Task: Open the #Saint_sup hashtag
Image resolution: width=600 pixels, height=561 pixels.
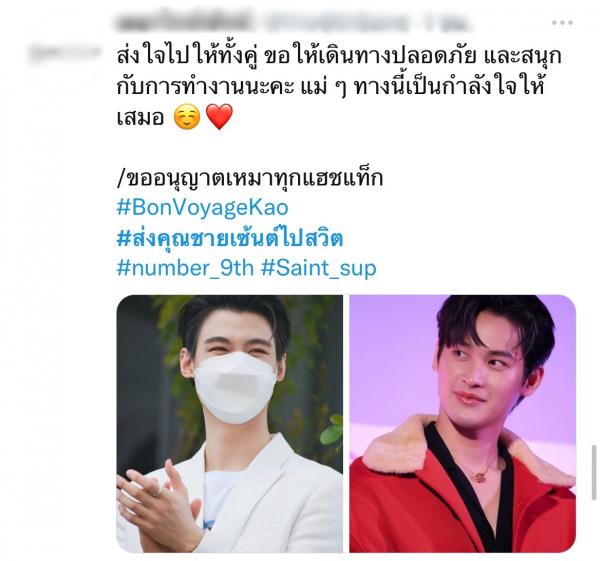Action: click(x=318, y=268)
